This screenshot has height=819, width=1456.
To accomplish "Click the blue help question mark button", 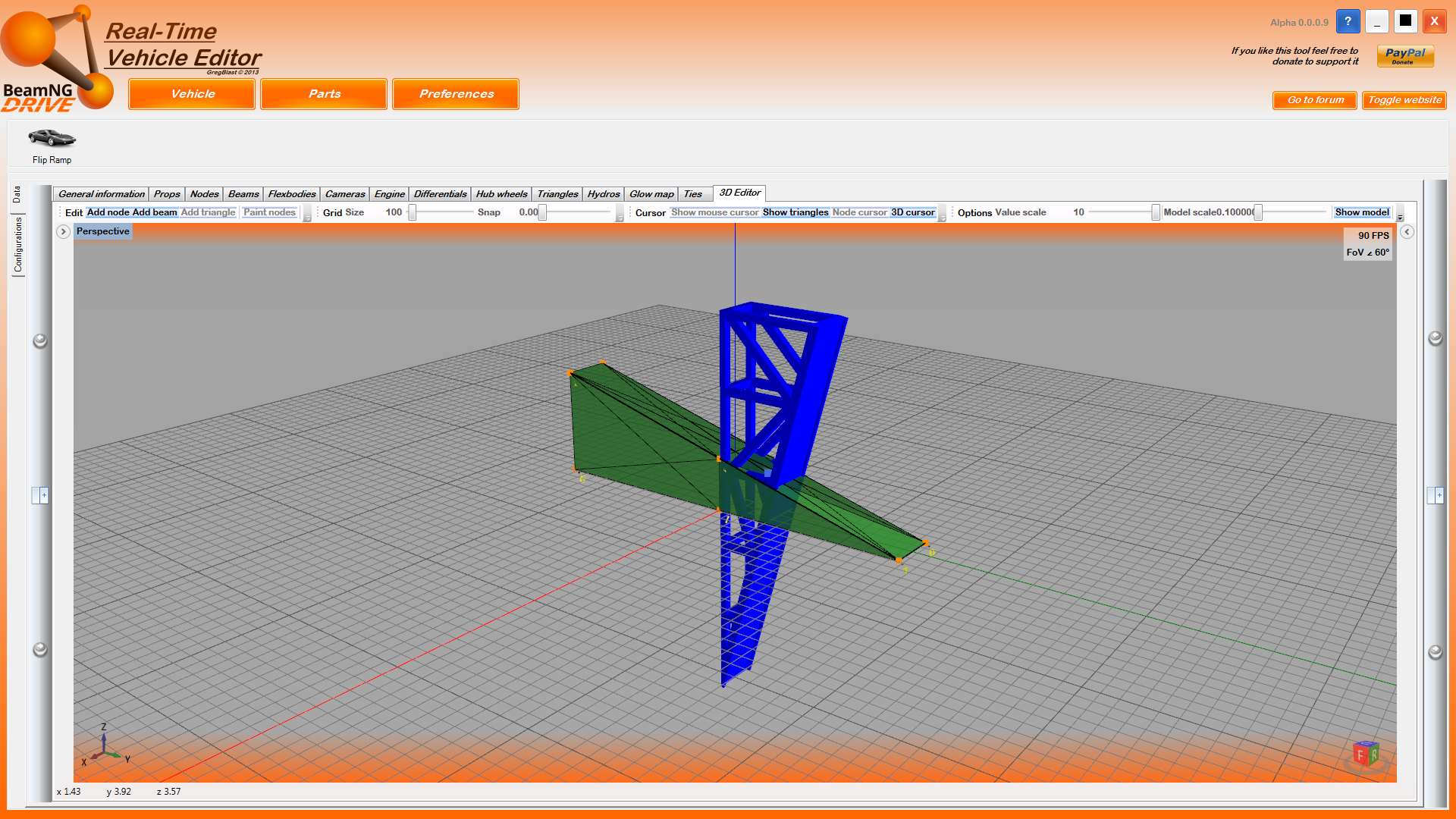I will 1348,21.
